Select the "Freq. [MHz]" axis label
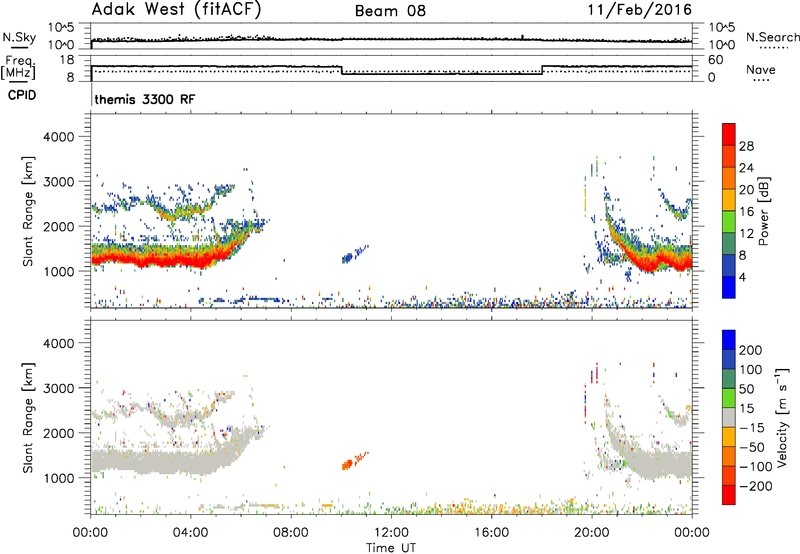The width and height of the screenshot is (800, 554). tap(19, 68)
